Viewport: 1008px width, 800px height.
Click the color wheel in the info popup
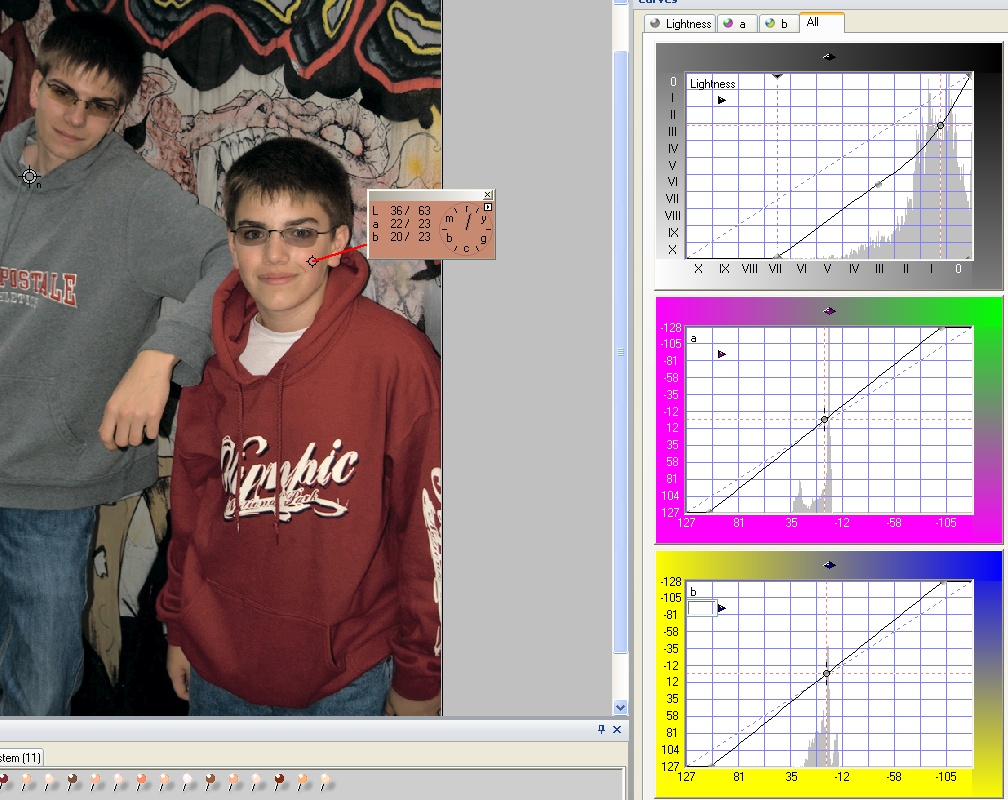click(x=467, y=228)
